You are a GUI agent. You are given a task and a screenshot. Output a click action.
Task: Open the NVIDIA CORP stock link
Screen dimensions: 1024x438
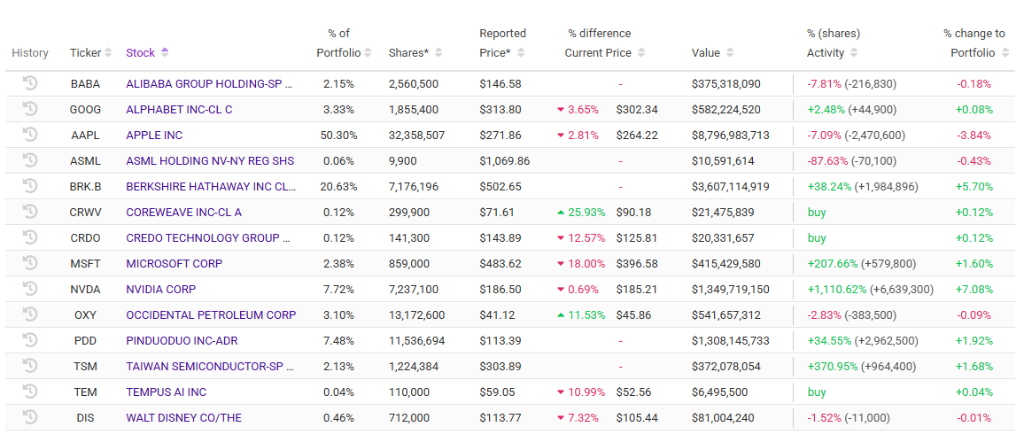click(x=161, y=289)
